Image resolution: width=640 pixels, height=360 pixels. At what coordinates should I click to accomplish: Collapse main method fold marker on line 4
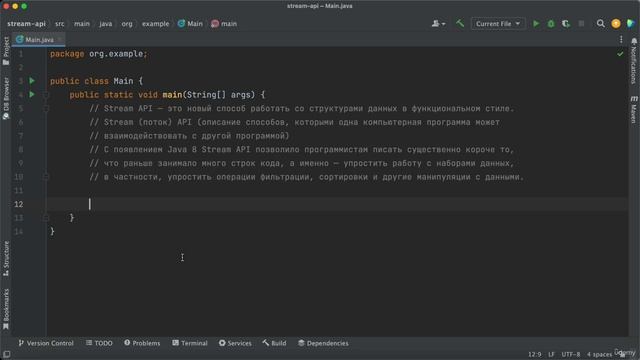[46, 95]
